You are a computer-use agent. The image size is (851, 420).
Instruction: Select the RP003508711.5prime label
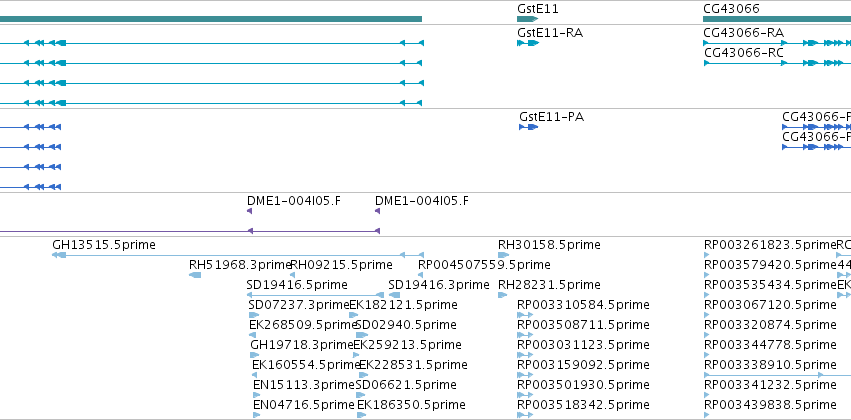point(583,325)
